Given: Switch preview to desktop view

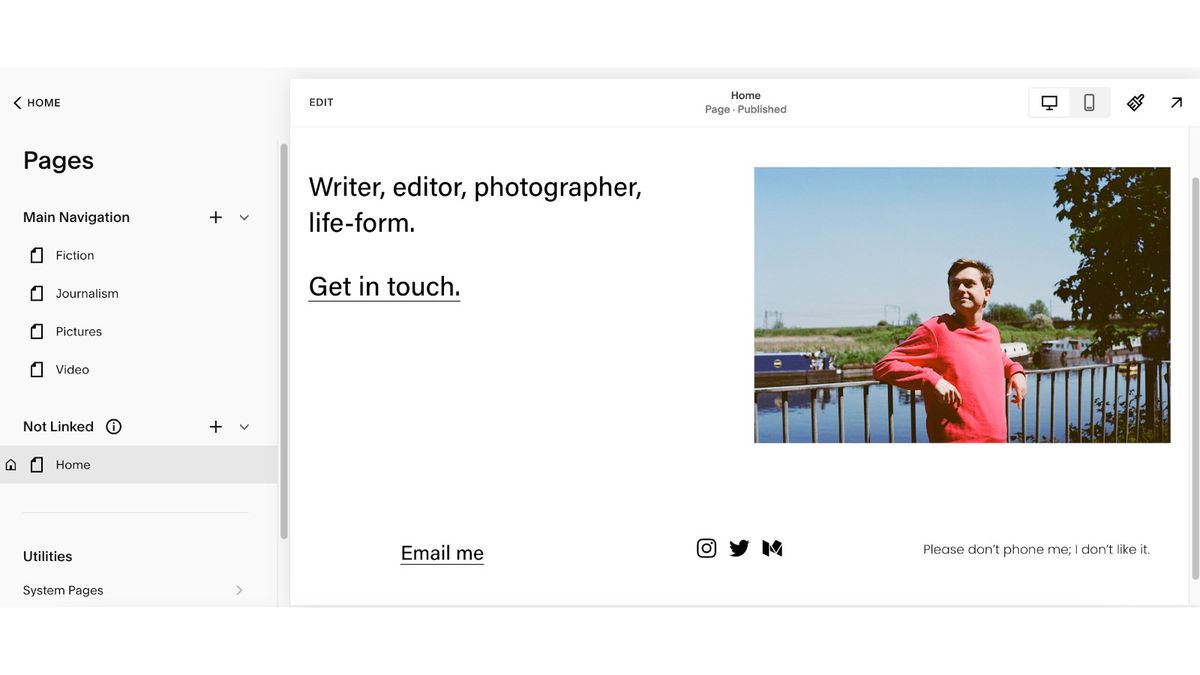Looking at the screenshot, I should click(1048, 102).
